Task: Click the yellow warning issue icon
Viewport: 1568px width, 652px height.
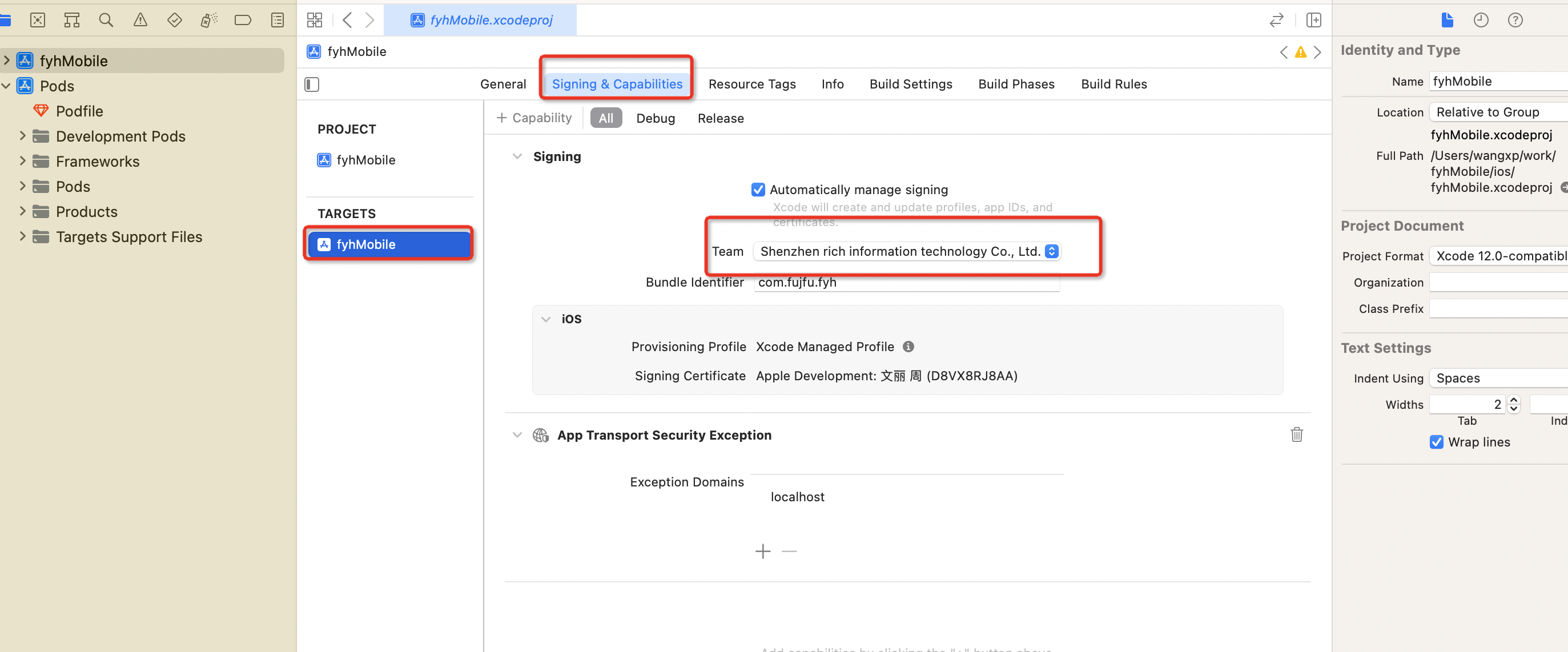Action: point(1301,53)
